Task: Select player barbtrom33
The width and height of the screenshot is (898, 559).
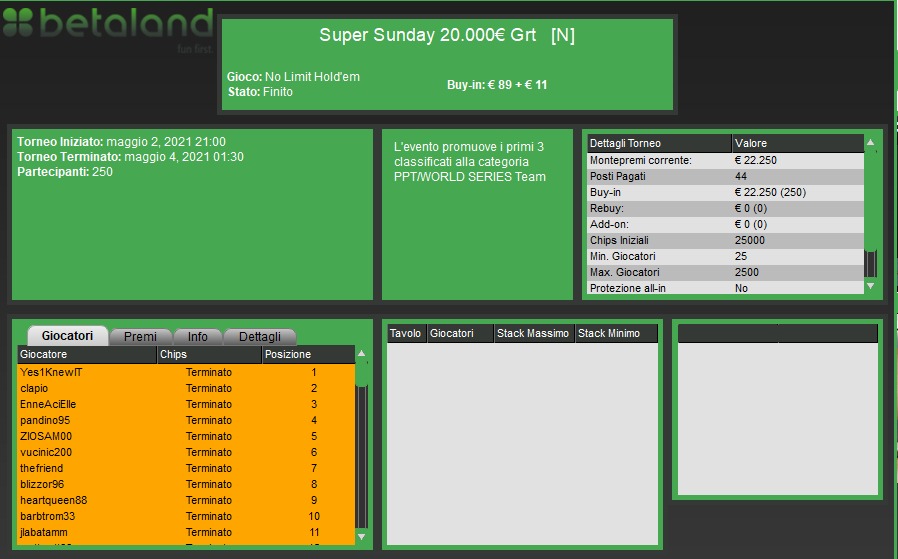Action: pos(186,517)
